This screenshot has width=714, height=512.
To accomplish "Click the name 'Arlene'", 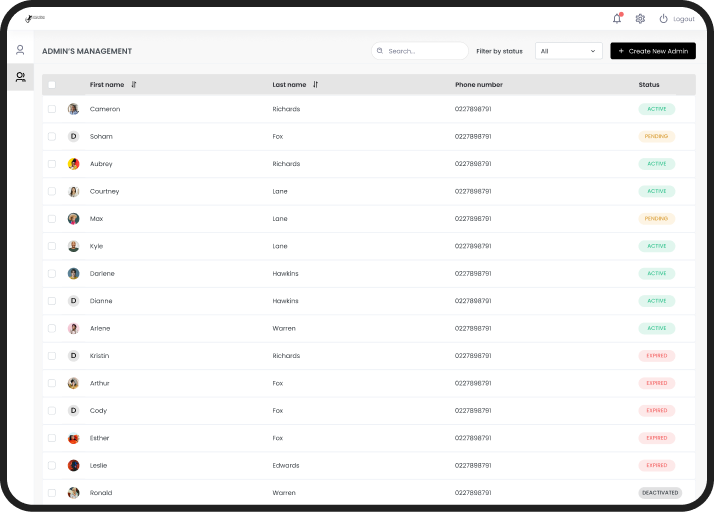I will [100, 328].
